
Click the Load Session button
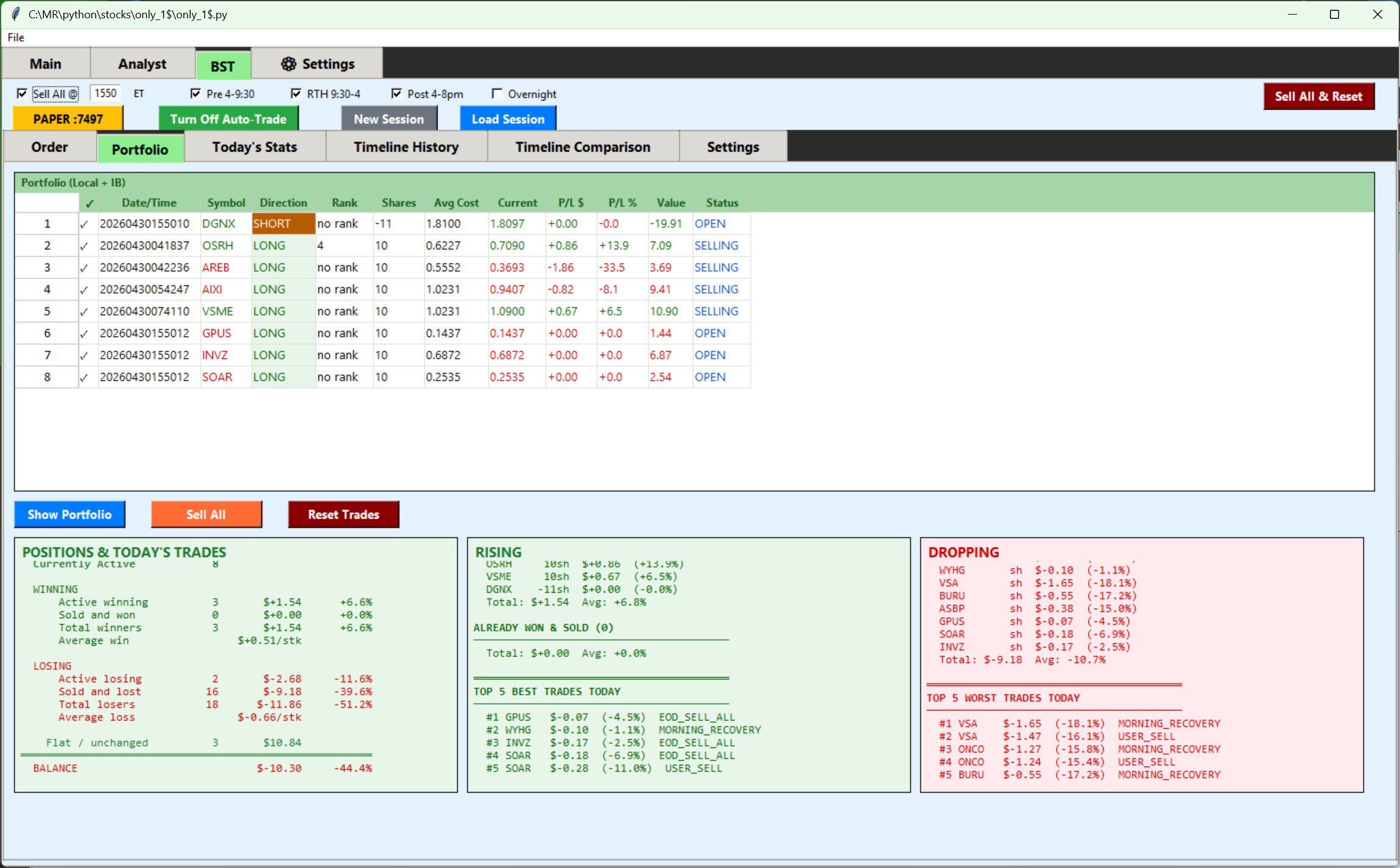coord(508,119)
